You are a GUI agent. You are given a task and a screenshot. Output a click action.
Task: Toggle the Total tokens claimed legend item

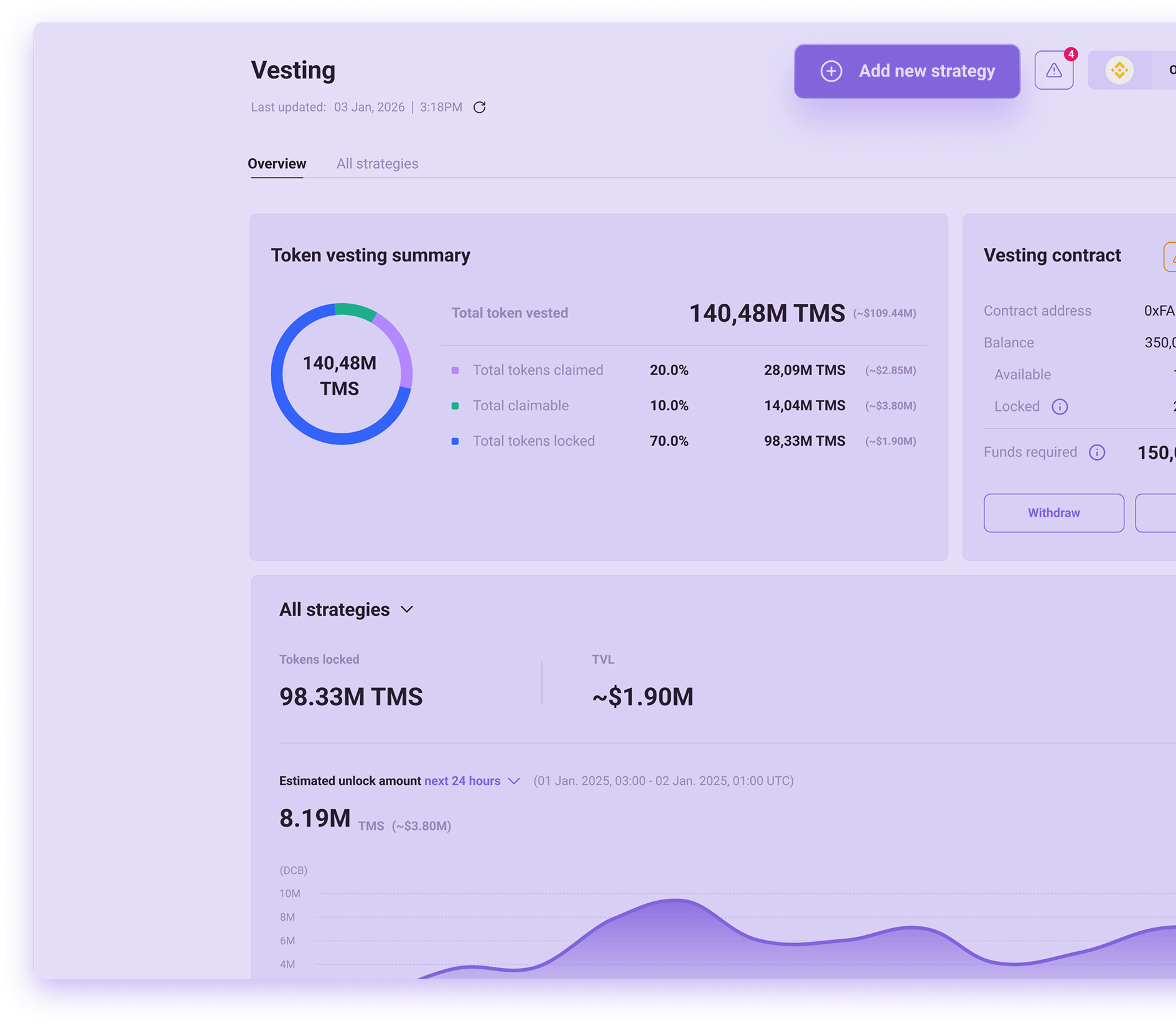pyautogui.click(x=538, y=370)
